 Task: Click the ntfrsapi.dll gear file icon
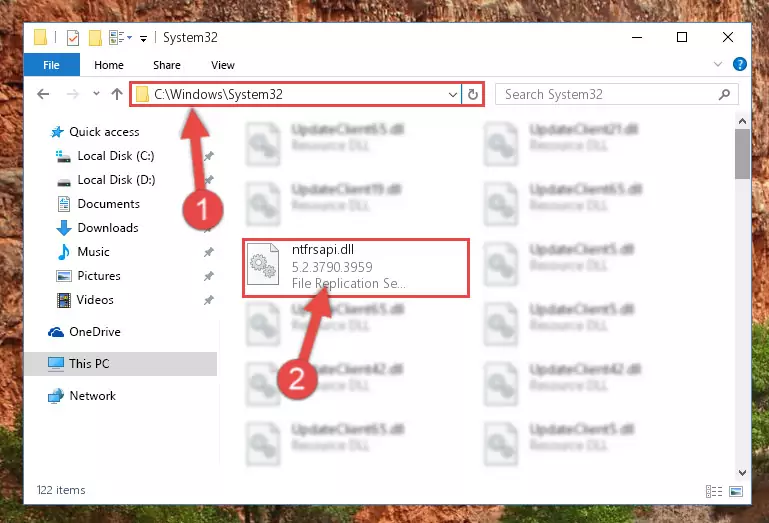click(263, 264)
